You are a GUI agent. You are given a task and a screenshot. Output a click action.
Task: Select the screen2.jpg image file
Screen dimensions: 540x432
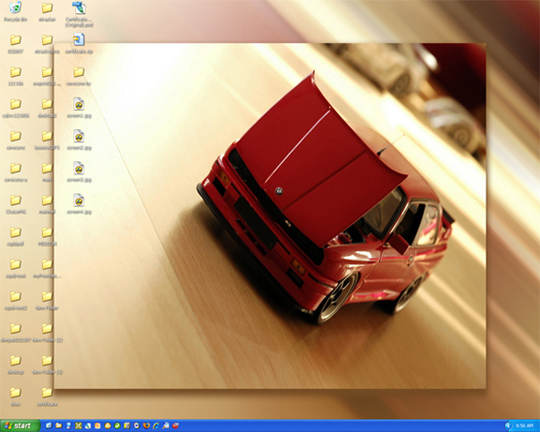[x=79, y=140]
